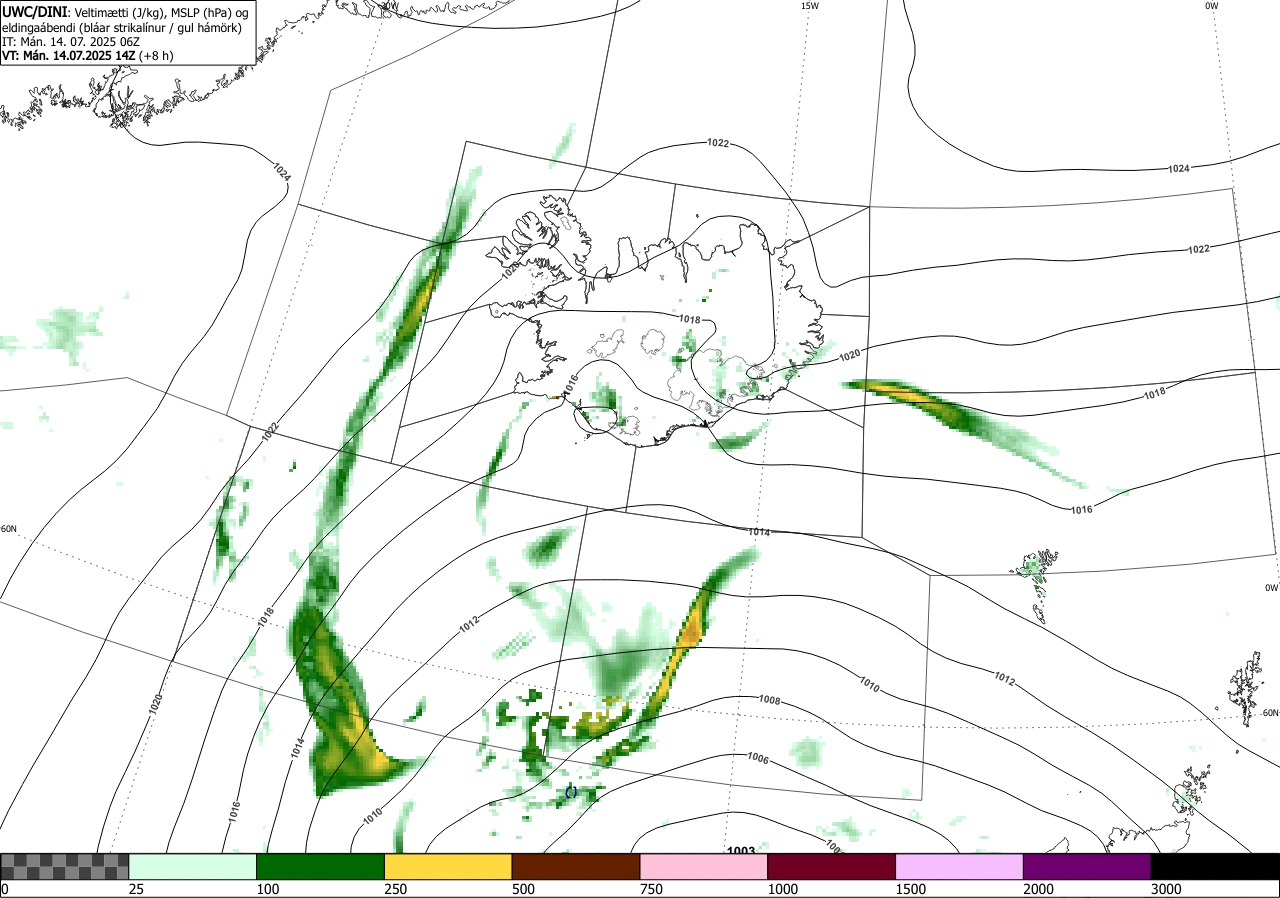Click the 'VT: Mán. 14.07.2025 14Z' valid time
Image resolution: width=1280 pixels, height=898 pixels.
(x=69, y=56)
